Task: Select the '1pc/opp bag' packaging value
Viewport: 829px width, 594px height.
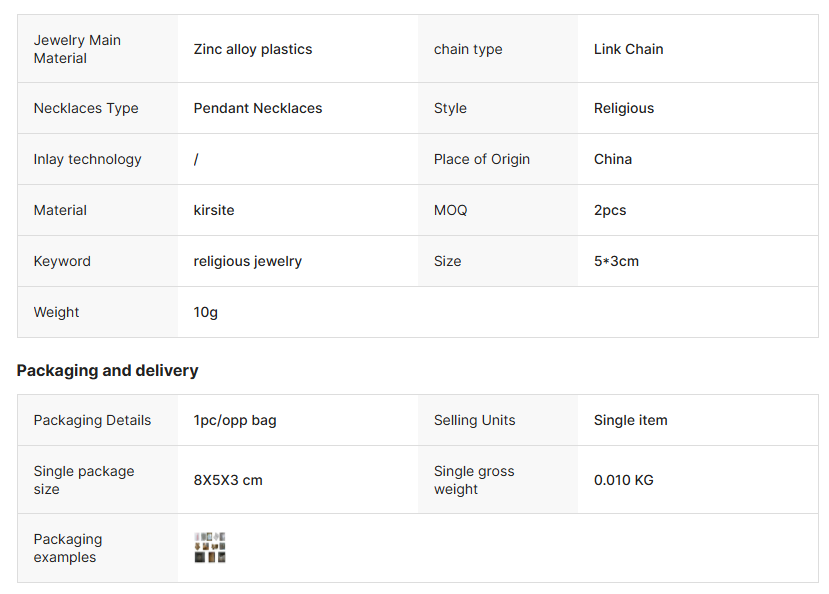Action: point(235,420)
